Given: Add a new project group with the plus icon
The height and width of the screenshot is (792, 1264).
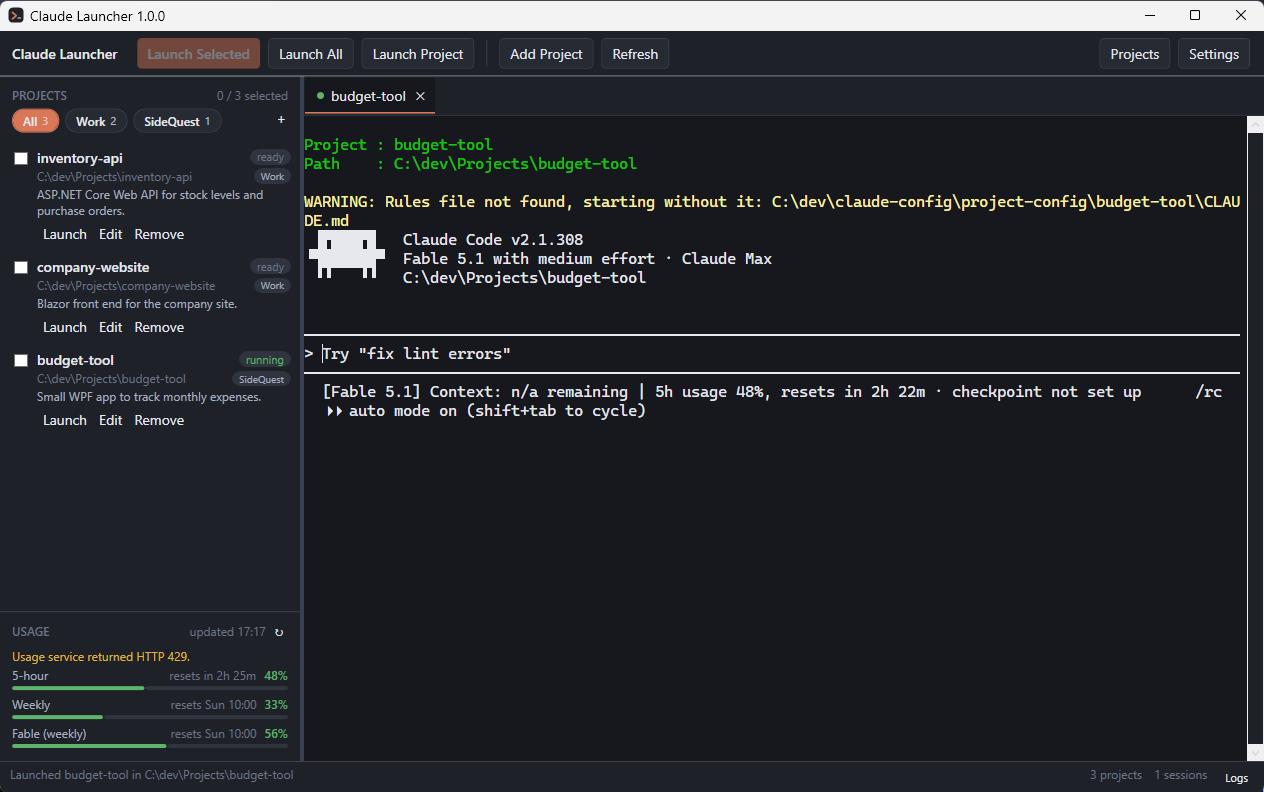Looking at the screenshot, I should point(281,120).
